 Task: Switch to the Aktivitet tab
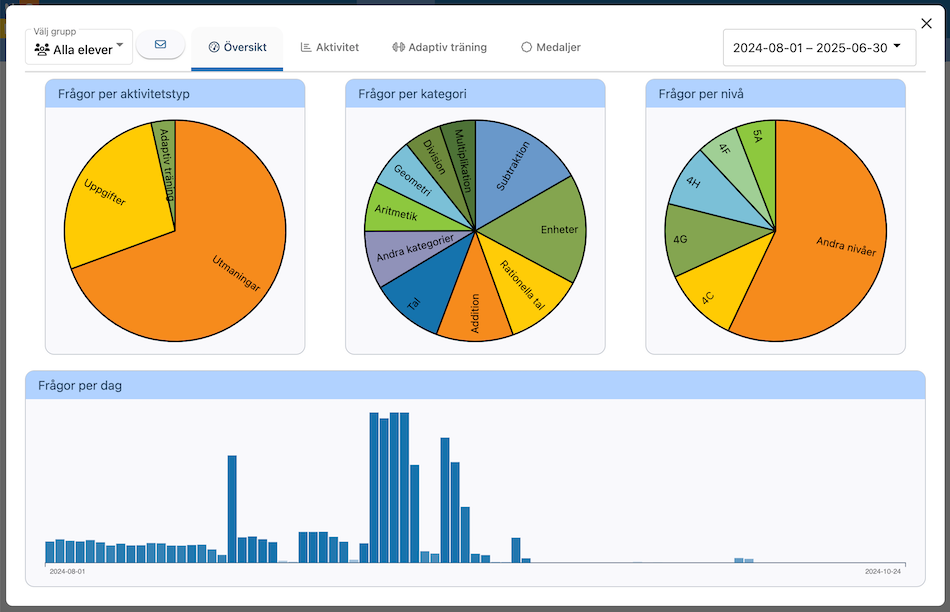pyautogui.click(x=330, y=47)
